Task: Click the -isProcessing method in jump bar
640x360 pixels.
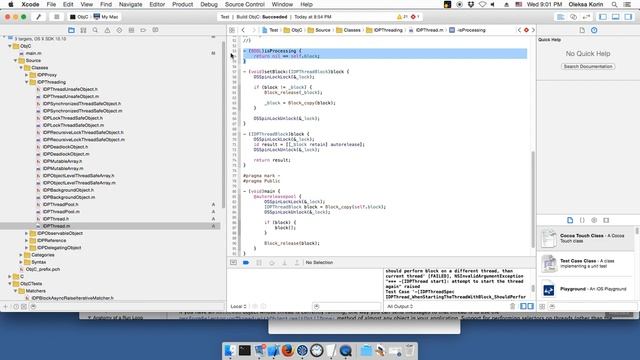Action: (x=468, y=30)
